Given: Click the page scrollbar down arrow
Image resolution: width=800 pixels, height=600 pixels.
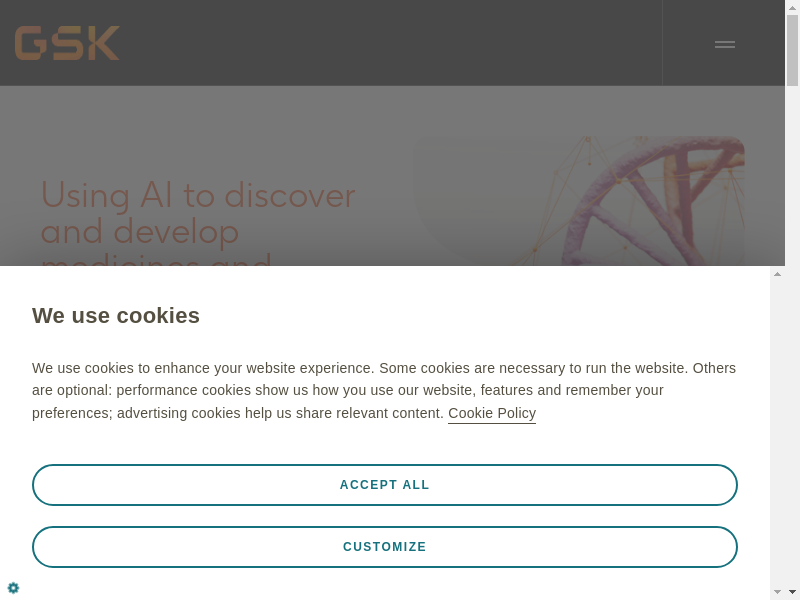Looking at the screenshot, I should 792,592.
